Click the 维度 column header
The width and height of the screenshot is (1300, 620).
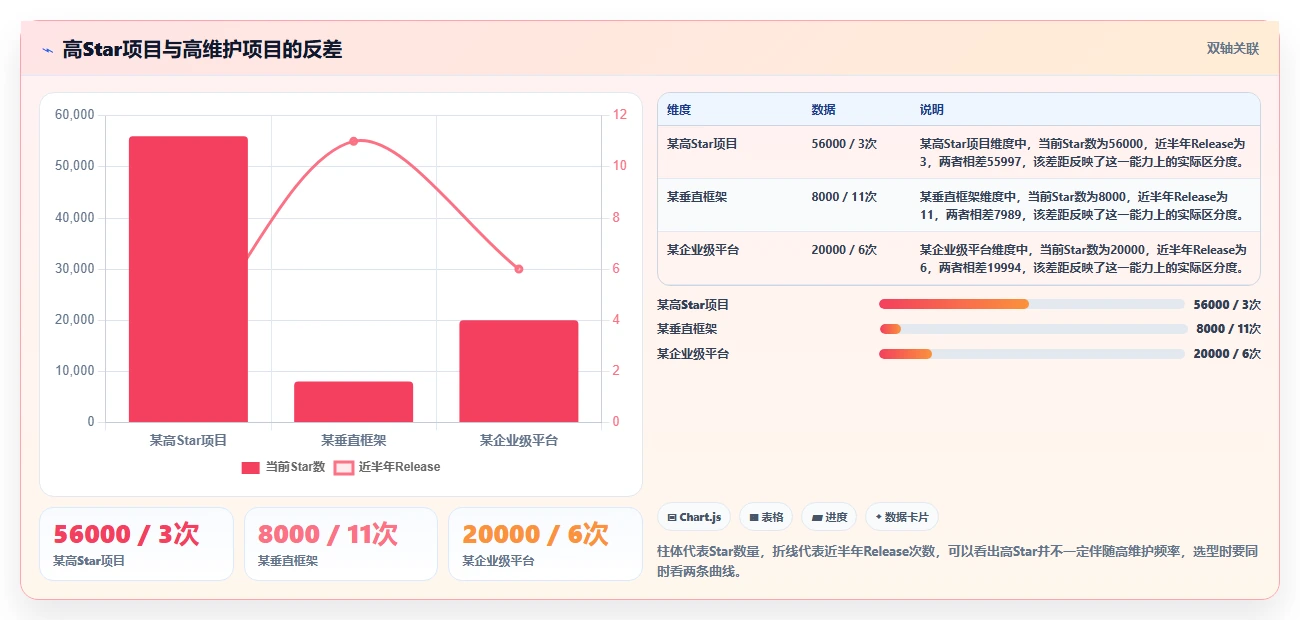(679, 110)
